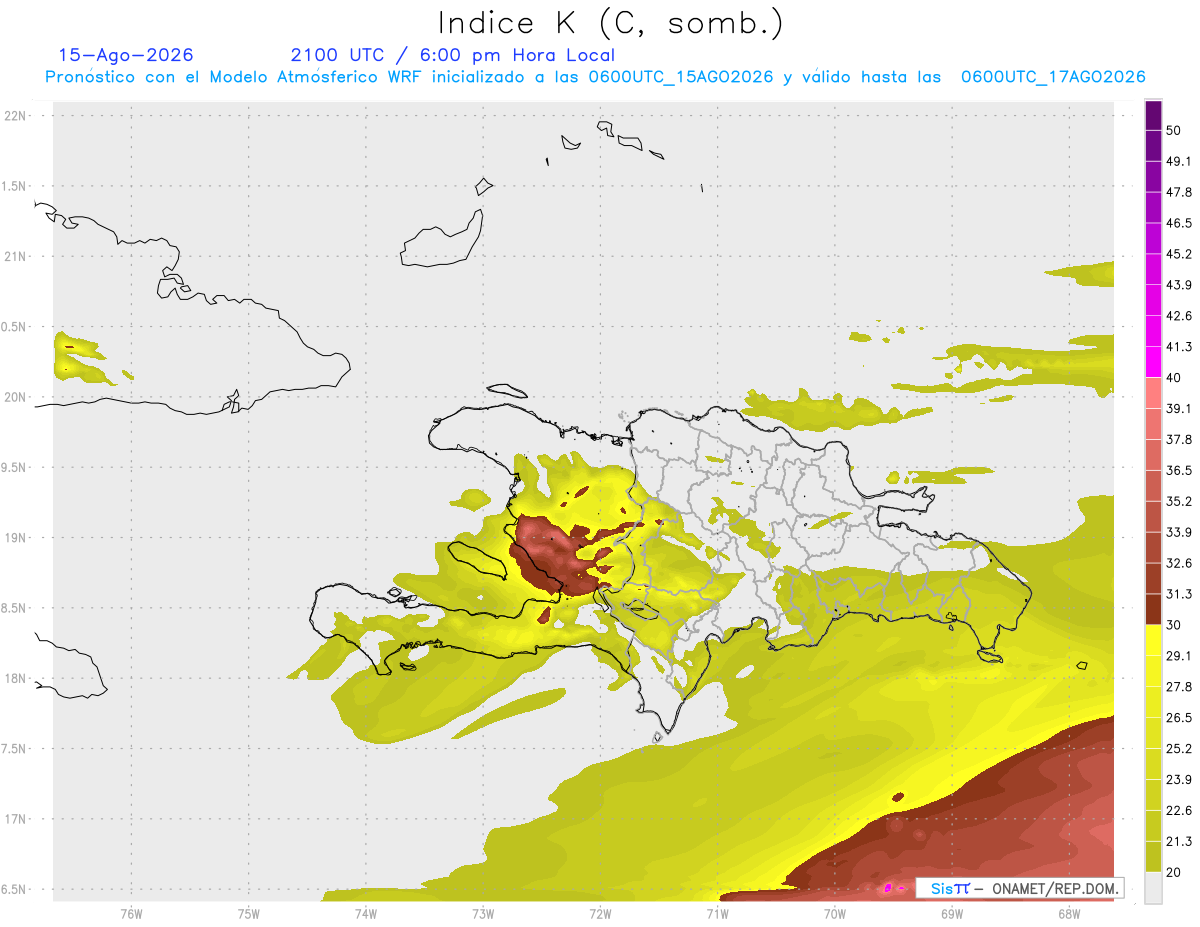Click the '40' color scale value
The width and height of the screenshot is (1200, 927).
coord(1174,377)
